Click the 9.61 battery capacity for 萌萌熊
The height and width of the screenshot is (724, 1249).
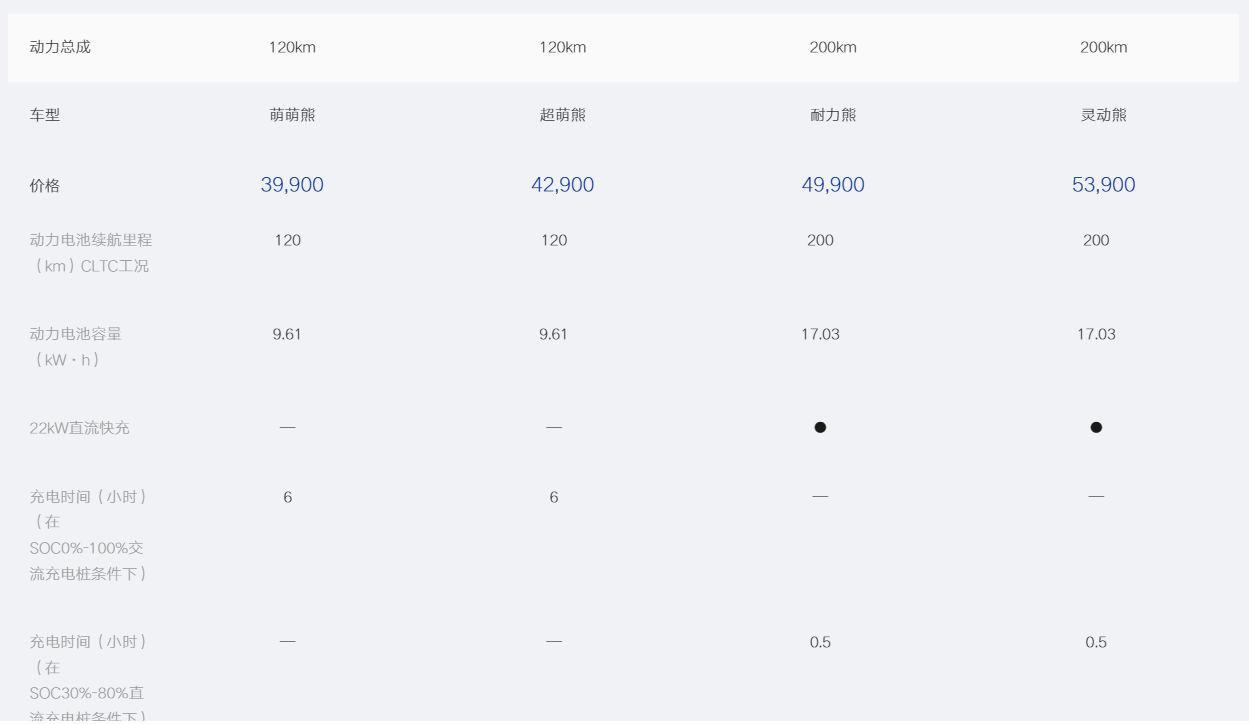pyautogui.click(x=287, y=334)
